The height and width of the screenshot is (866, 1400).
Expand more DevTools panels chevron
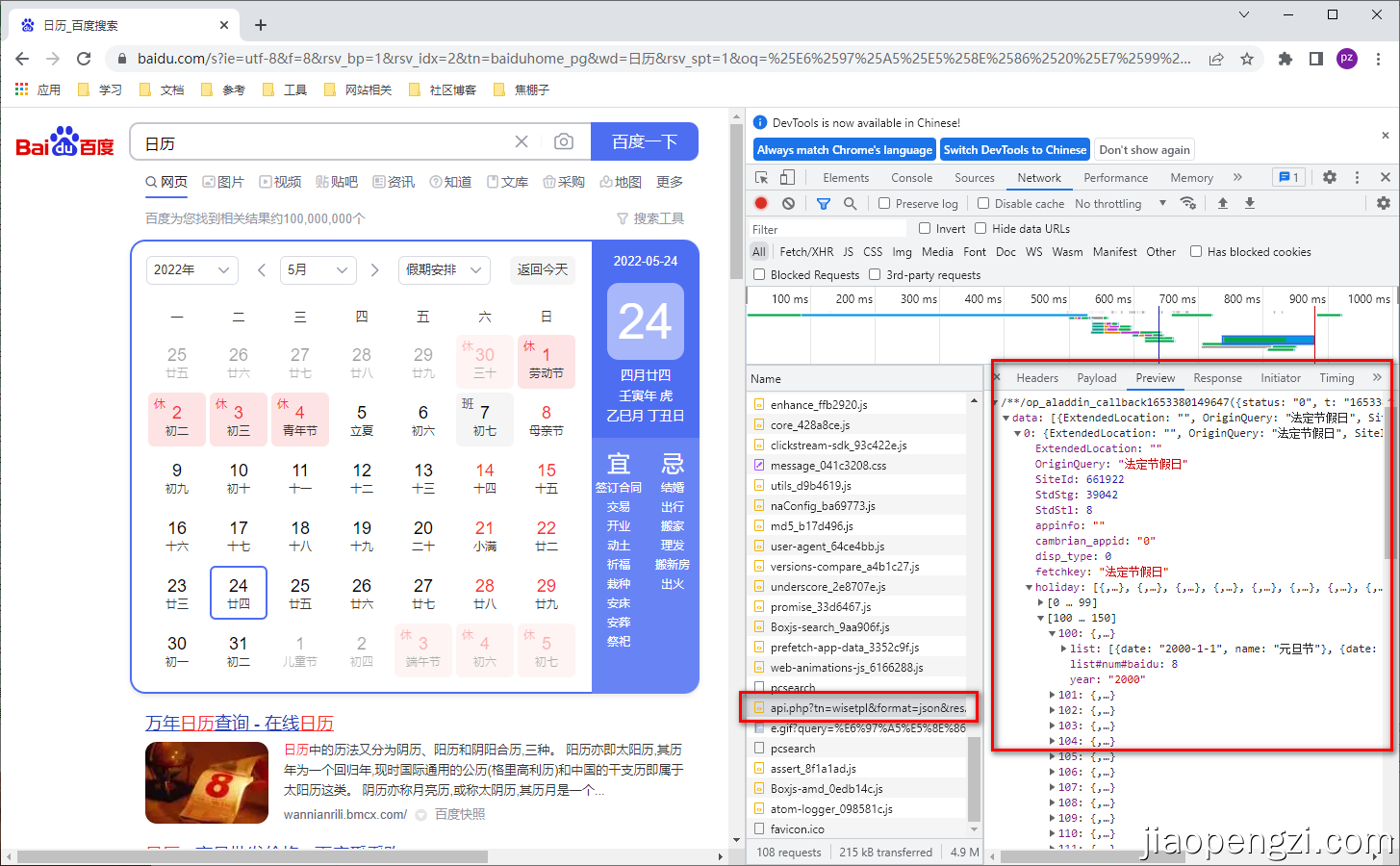1237,177
